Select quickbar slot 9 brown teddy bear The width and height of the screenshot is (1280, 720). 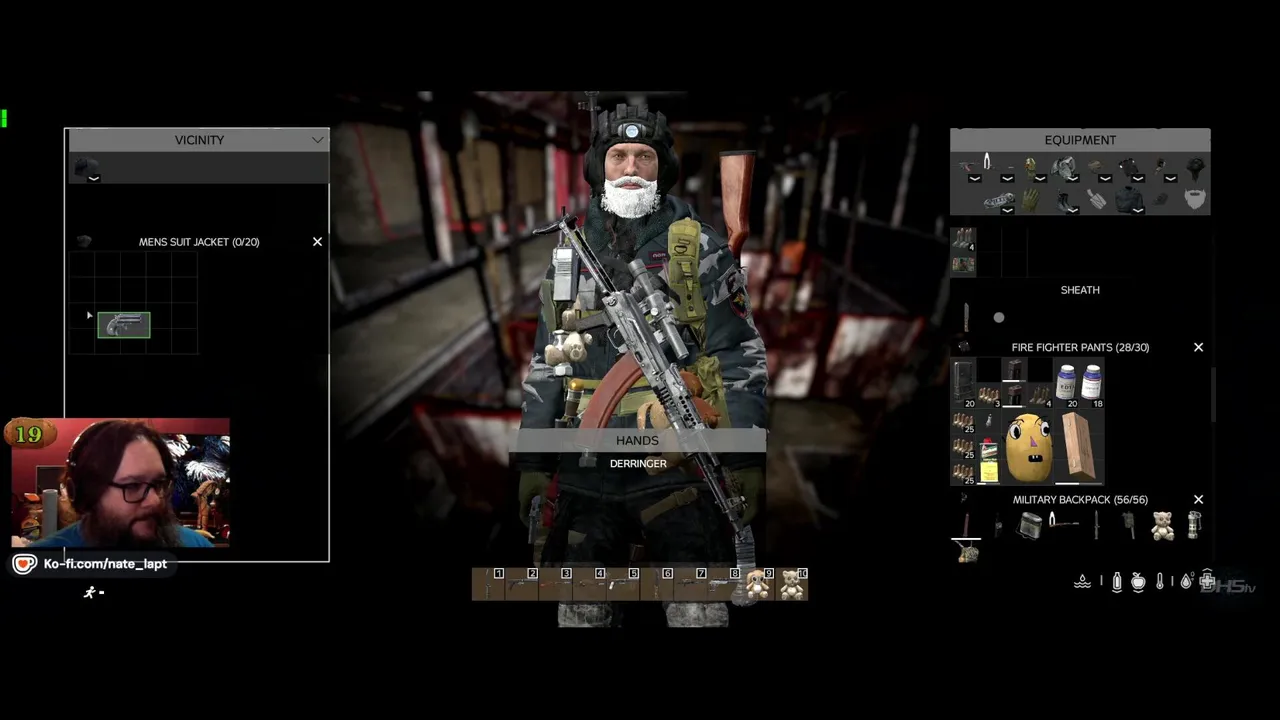coord(758,584)
